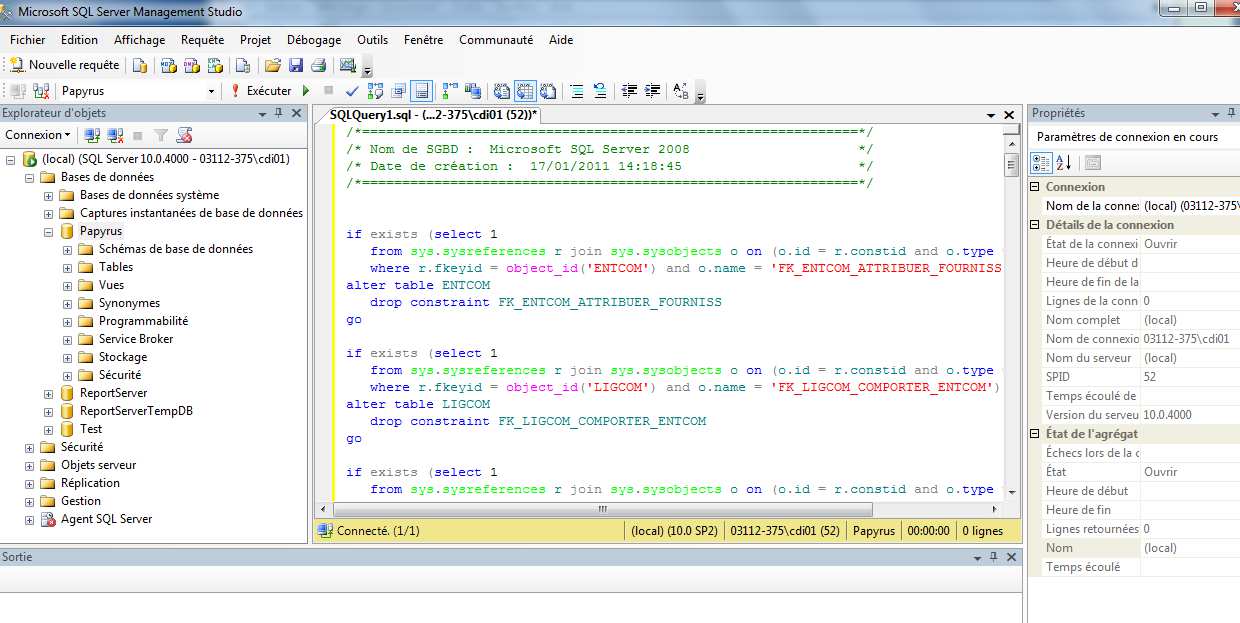Select the Parse query checkmark icon

click(x=351, y=91)
